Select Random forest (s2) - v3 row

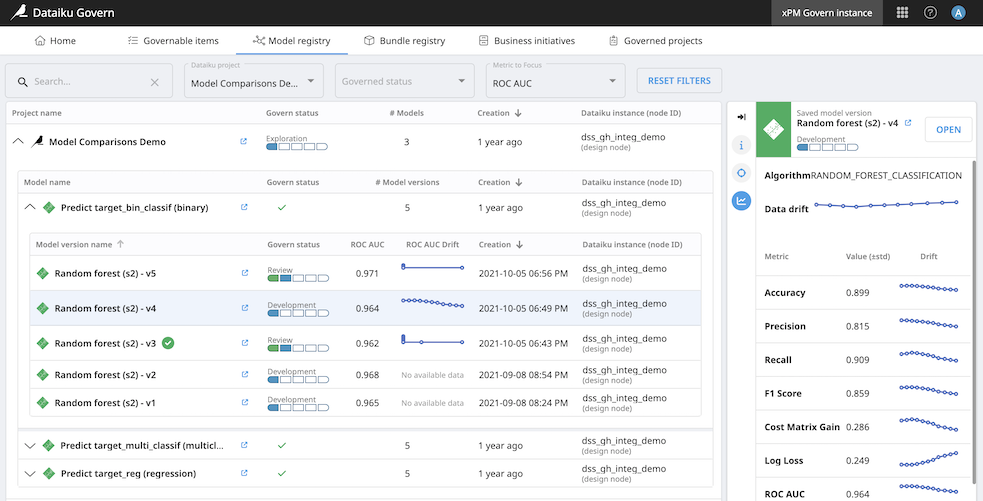pos(365,343)
